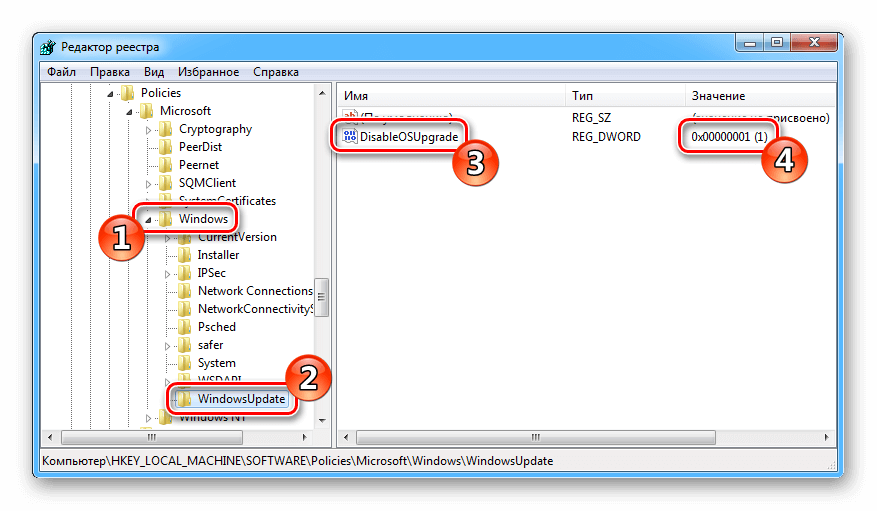This screenshot has height=511, width=877.
Task: Click the Psched folder icon
Action: pos(185,327)
